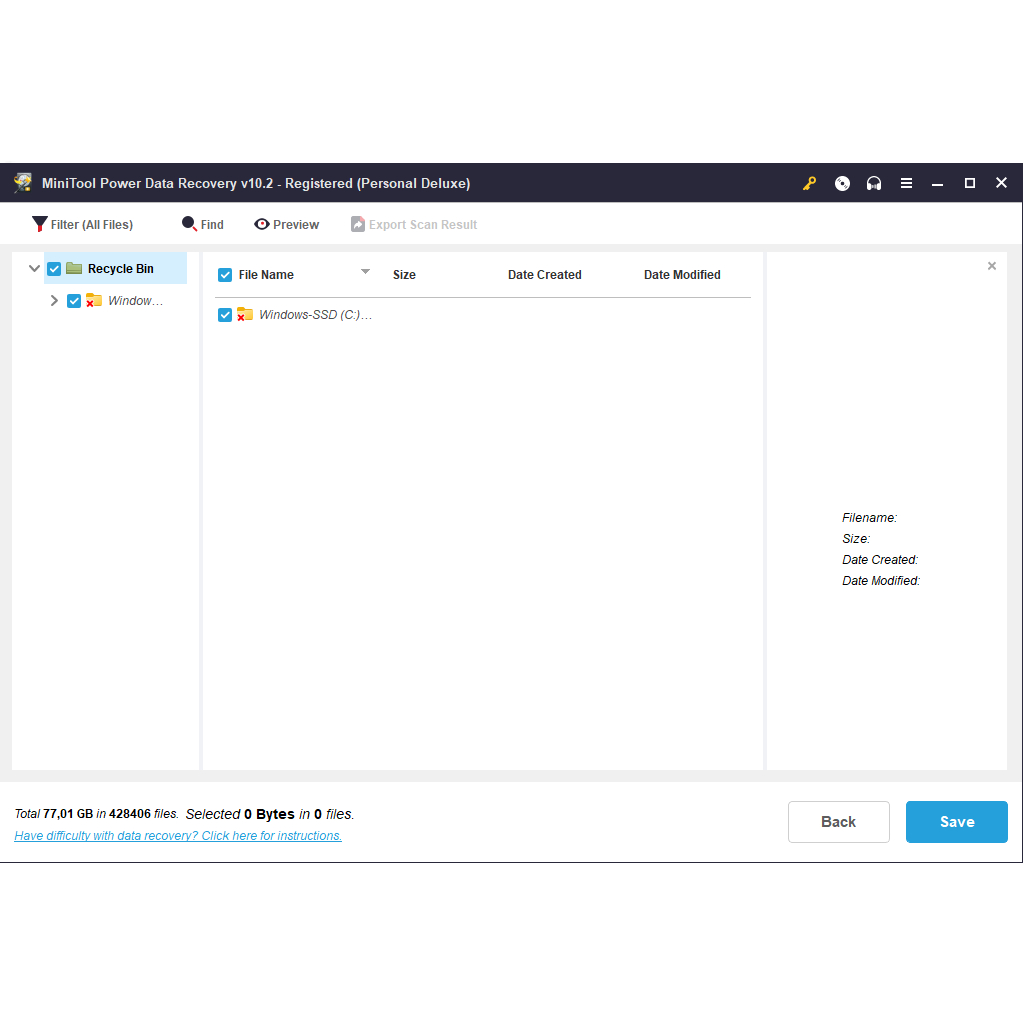Sort by Size column
1023x1023 pixels.
[x=405, y=275]
